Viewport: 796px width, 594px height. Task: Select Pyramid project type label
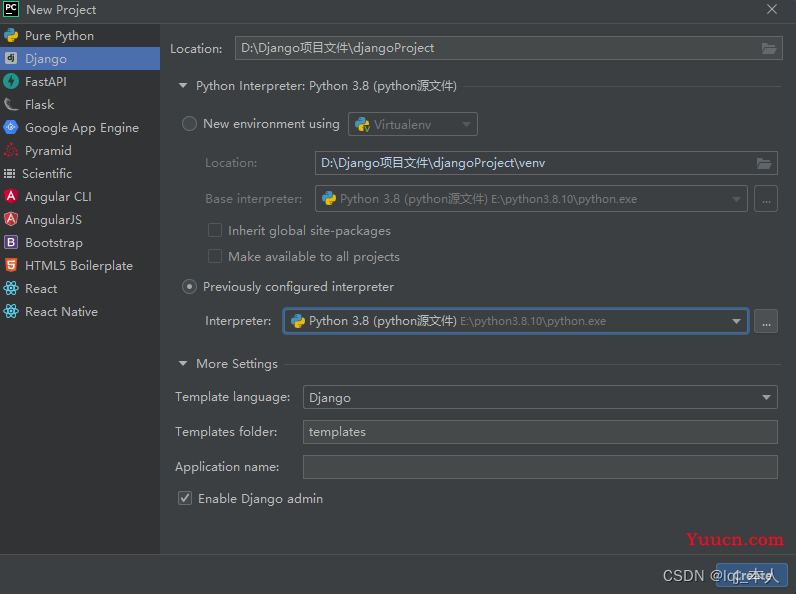(48, 151)
